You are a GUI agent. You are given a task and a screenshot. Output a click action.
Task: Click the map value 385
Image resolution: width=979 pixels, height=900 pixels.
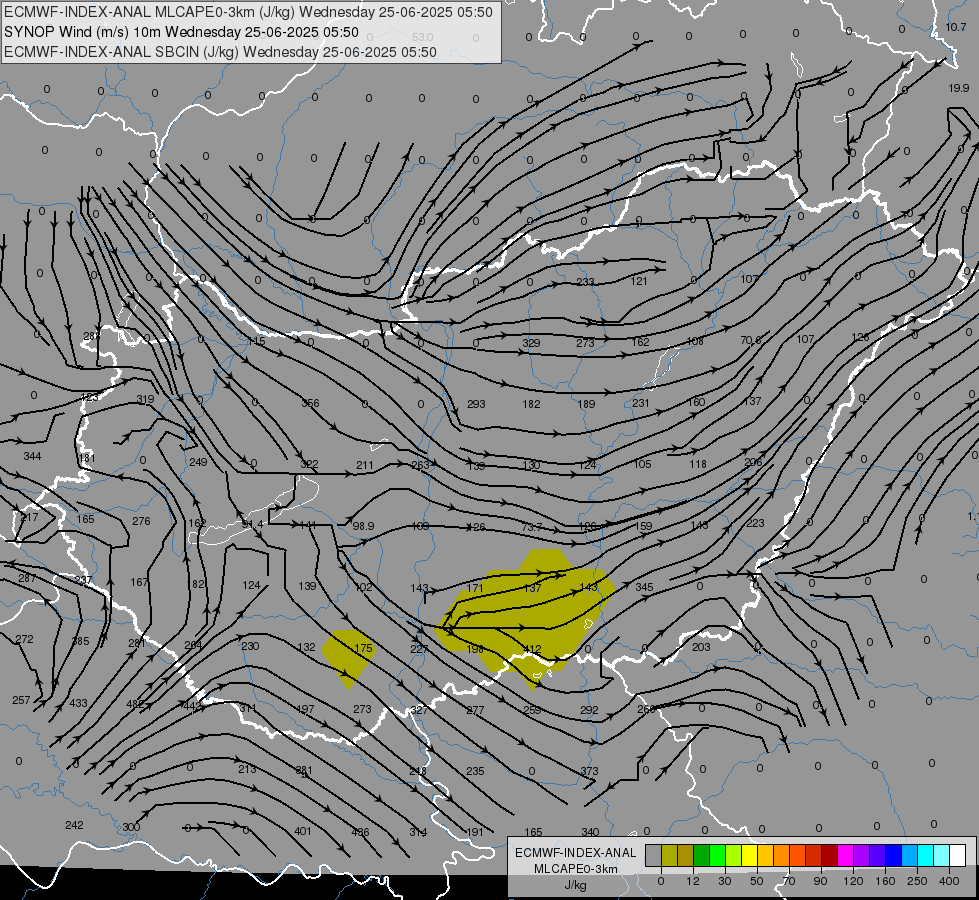81,641
